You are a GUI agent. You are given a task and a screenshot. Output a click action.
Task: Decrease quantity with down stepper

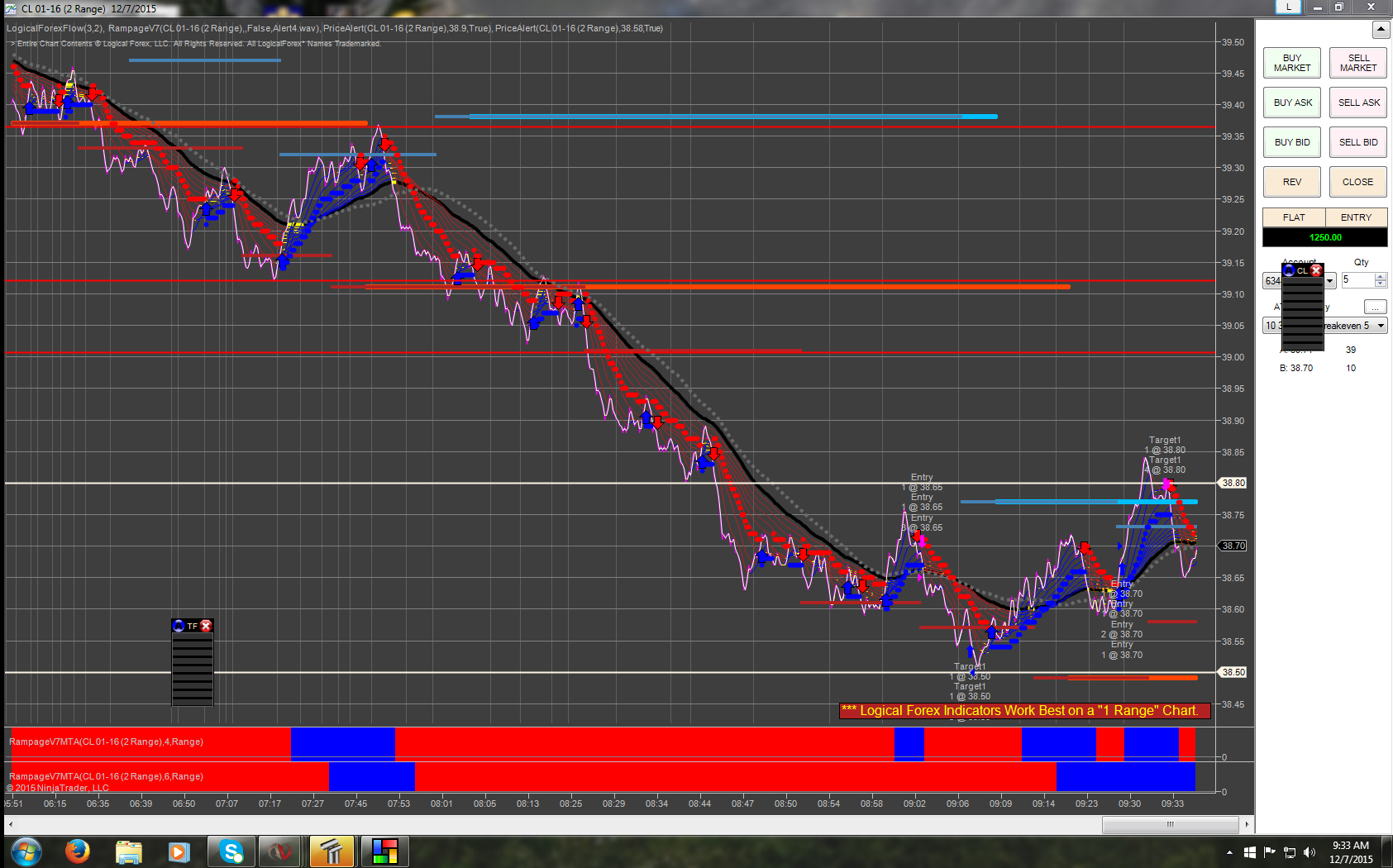click(x=1381, y=284)
